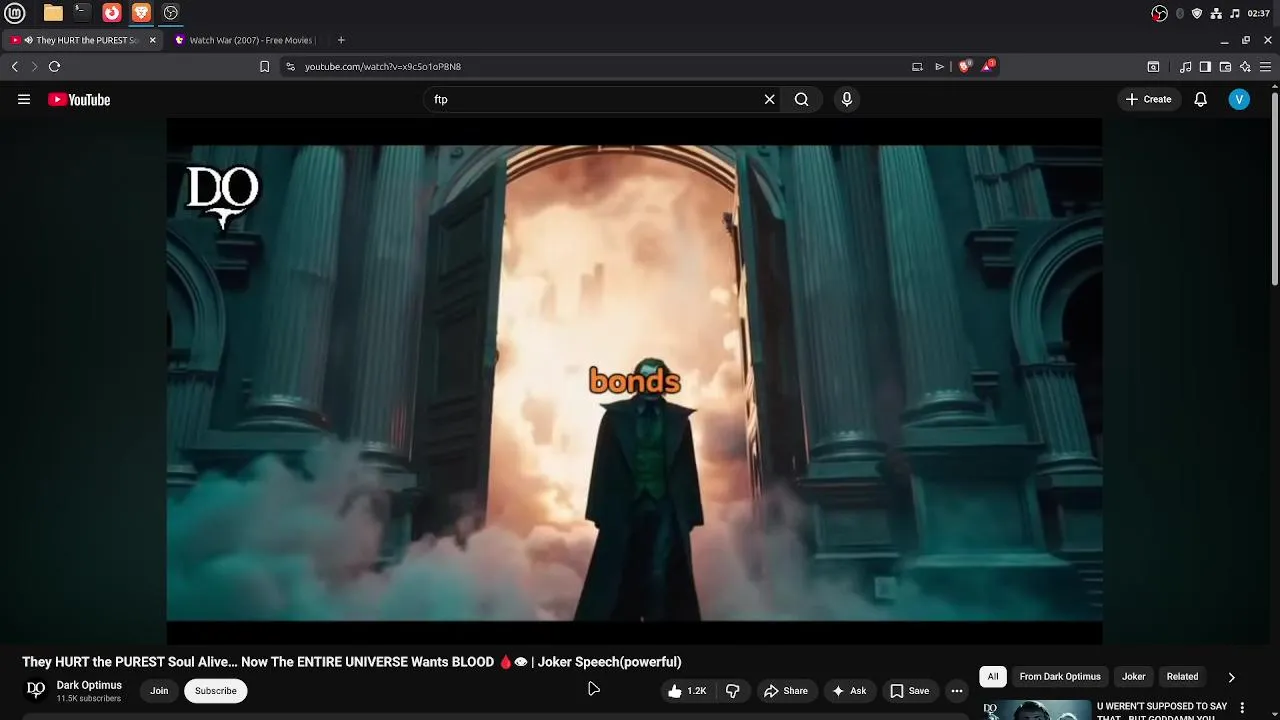Share this video
Viewport: 1280px width, 720px height.
tap(786, 691)
